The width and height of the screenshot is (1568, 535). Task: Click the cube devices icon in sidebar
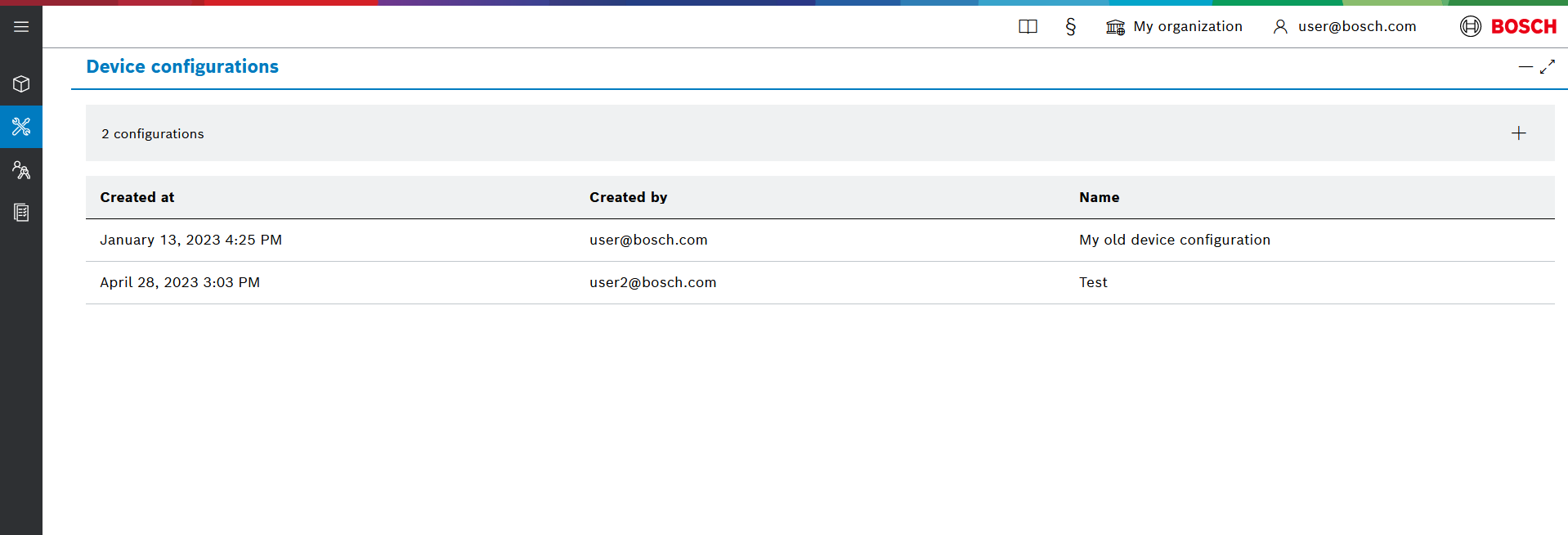pyautogui.click(x=21, y=84)
